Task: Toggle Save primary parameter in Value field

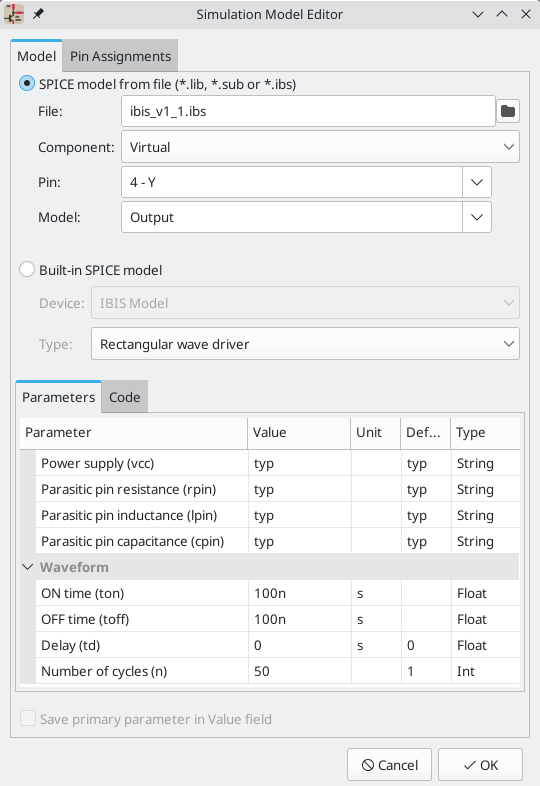Action: 28,718
